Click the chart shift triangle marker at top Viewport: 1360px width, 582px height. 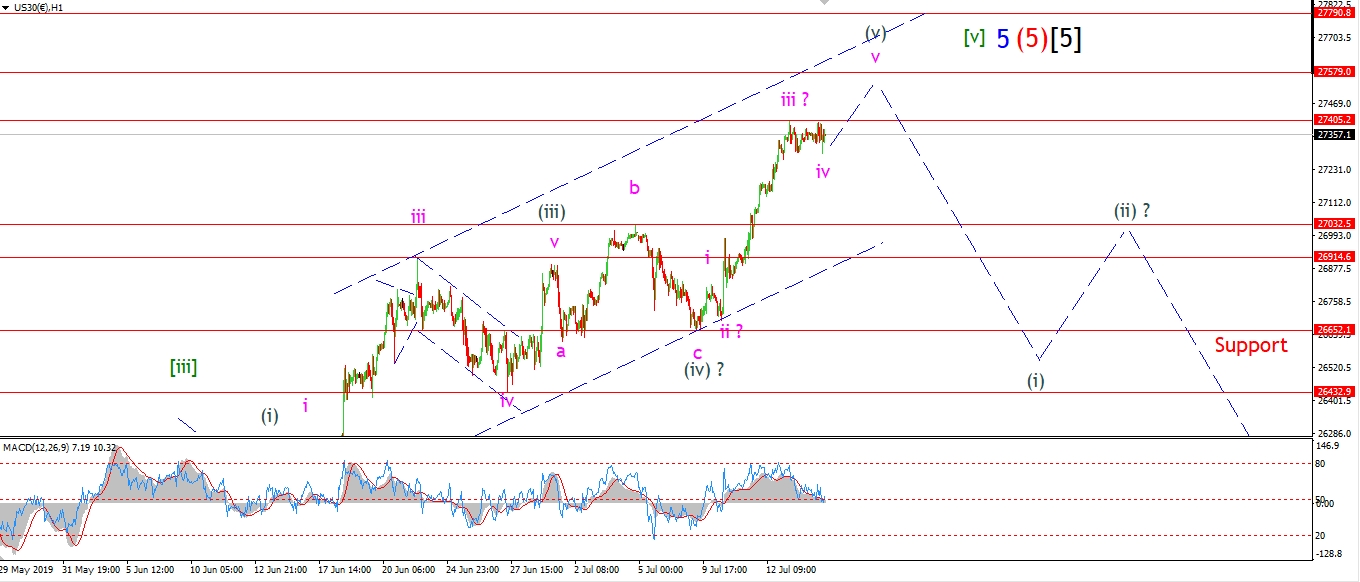coord(824,3)
